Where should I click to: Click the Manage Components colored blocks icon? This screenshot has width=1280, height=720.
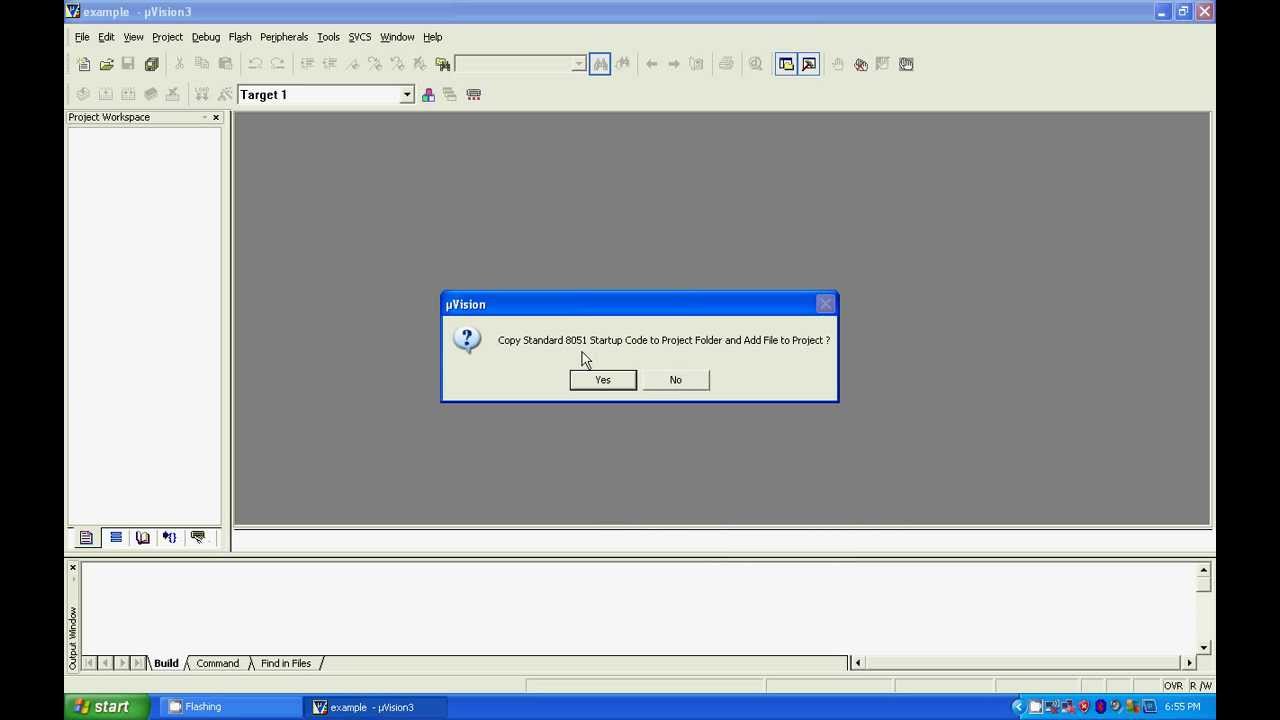428,94
